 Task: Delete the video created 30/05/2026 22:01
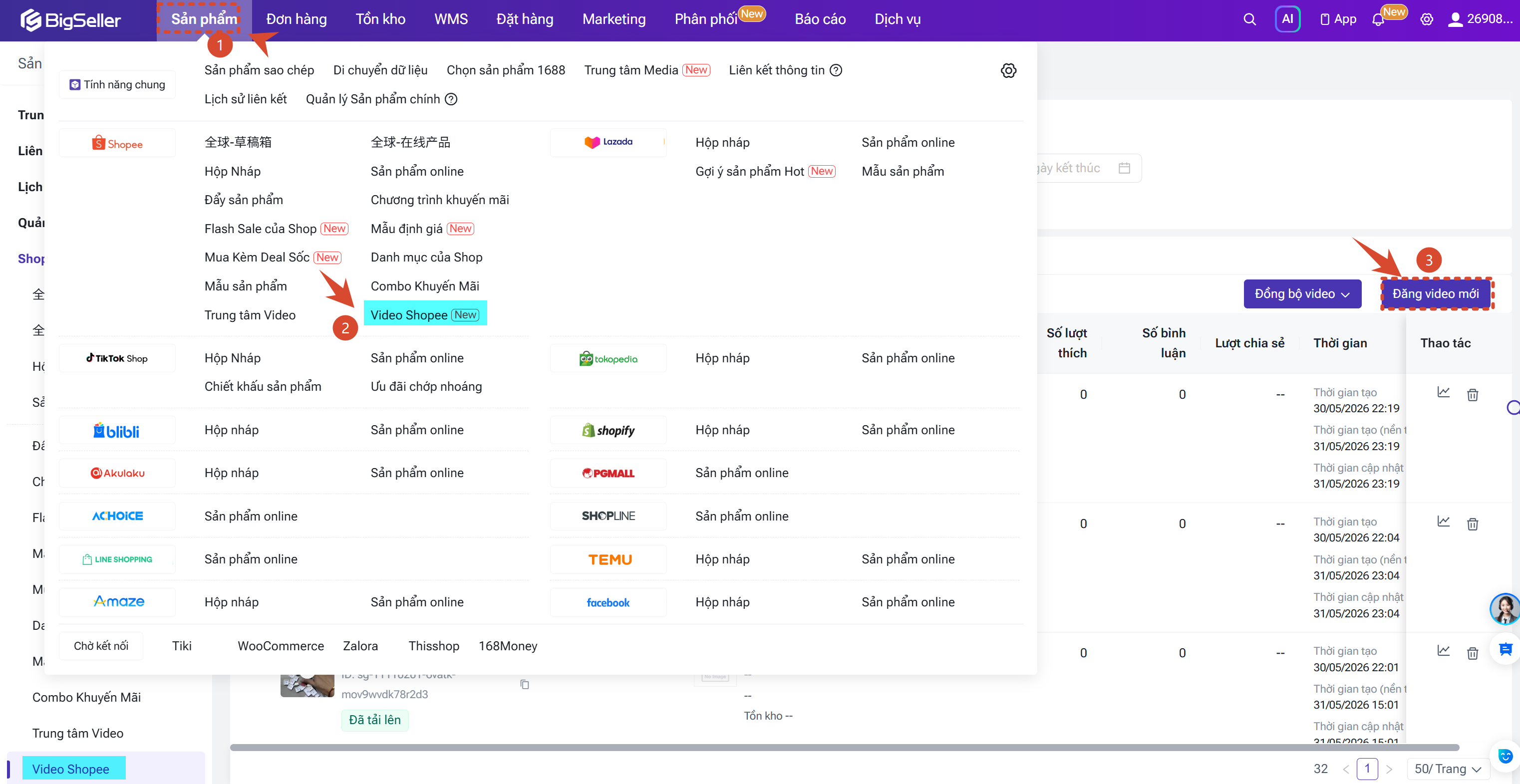[1472, 653]
